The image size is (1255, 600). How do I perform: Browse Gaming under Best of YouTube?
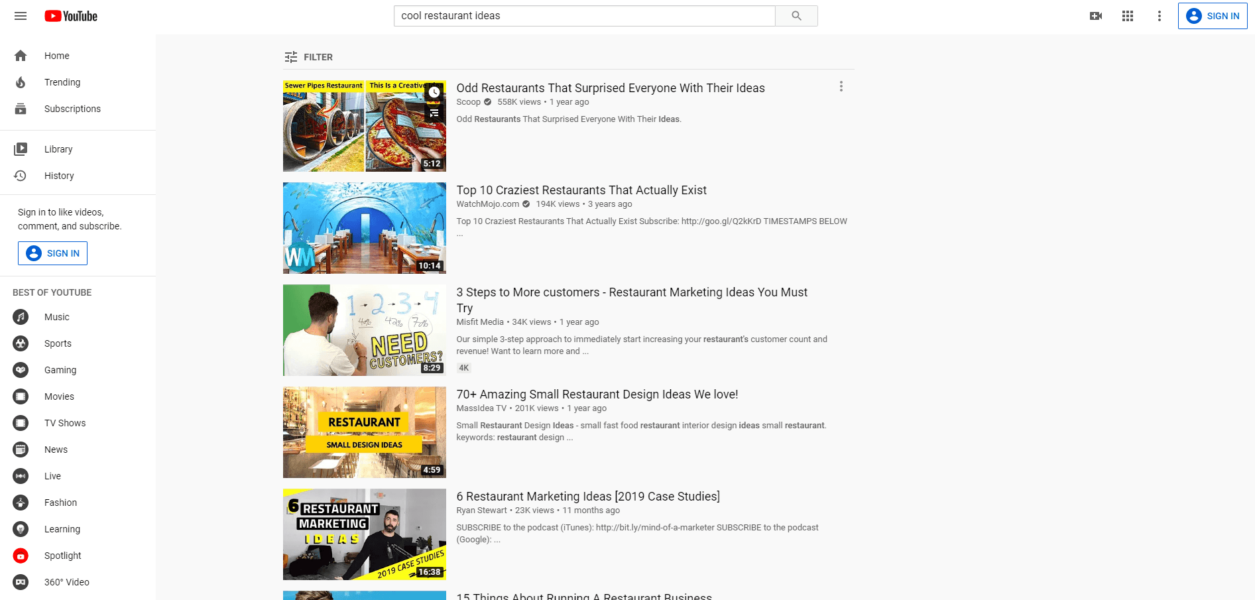click(60, 370)
